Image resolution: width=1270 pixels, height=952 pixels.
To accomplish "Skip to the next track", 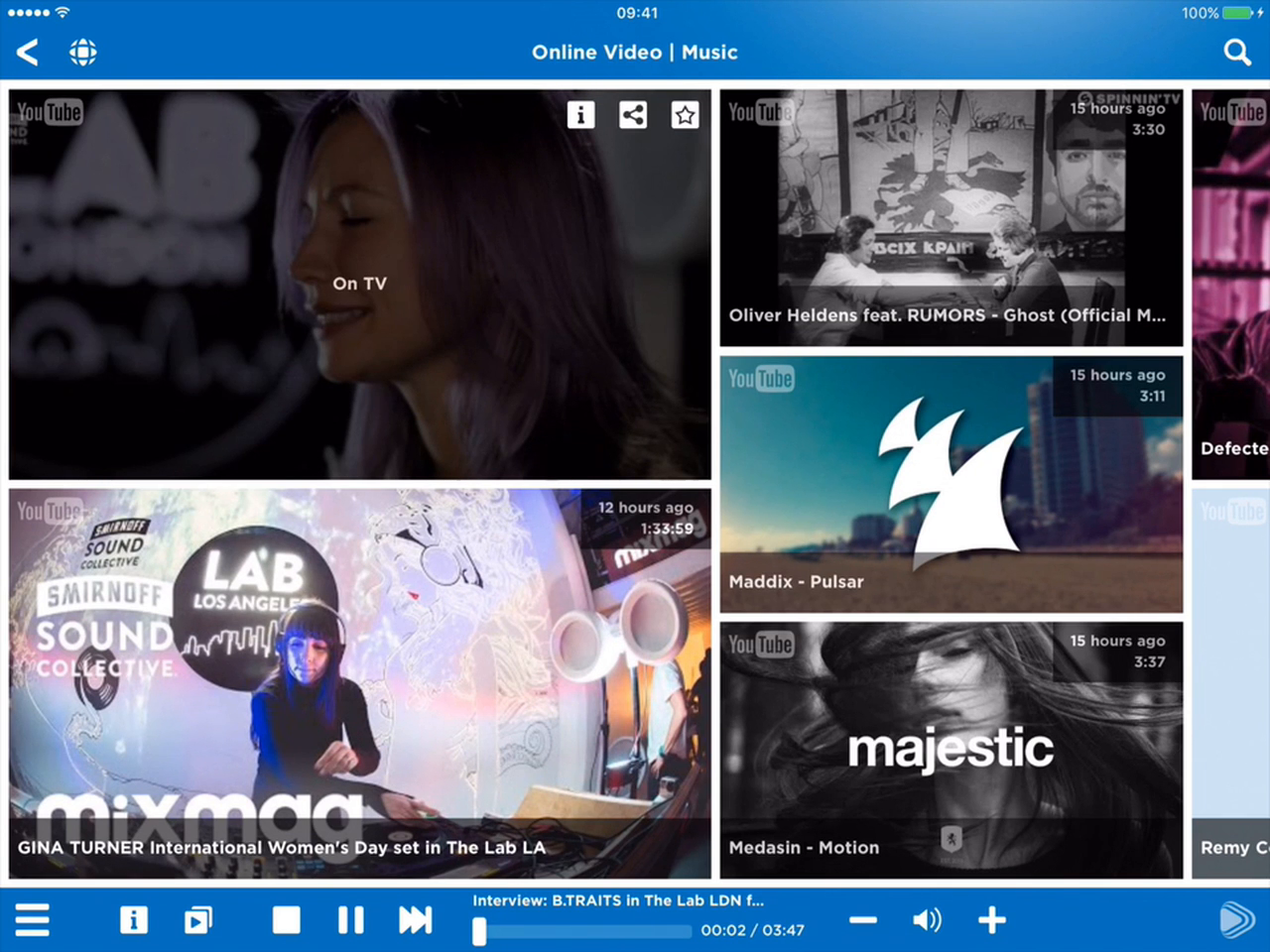I will pyautogui.click(x=416, y=920).
